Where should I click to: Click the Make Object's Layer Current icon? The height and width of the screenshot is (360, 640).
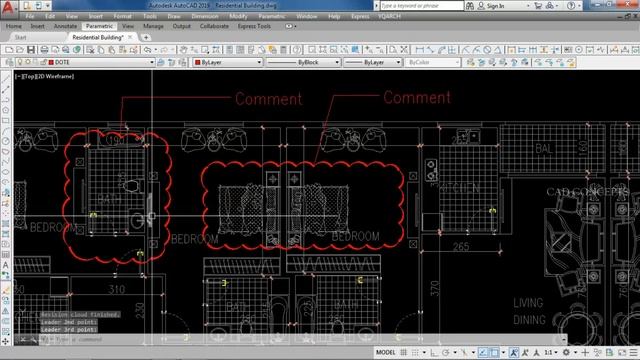coord(161,62)
